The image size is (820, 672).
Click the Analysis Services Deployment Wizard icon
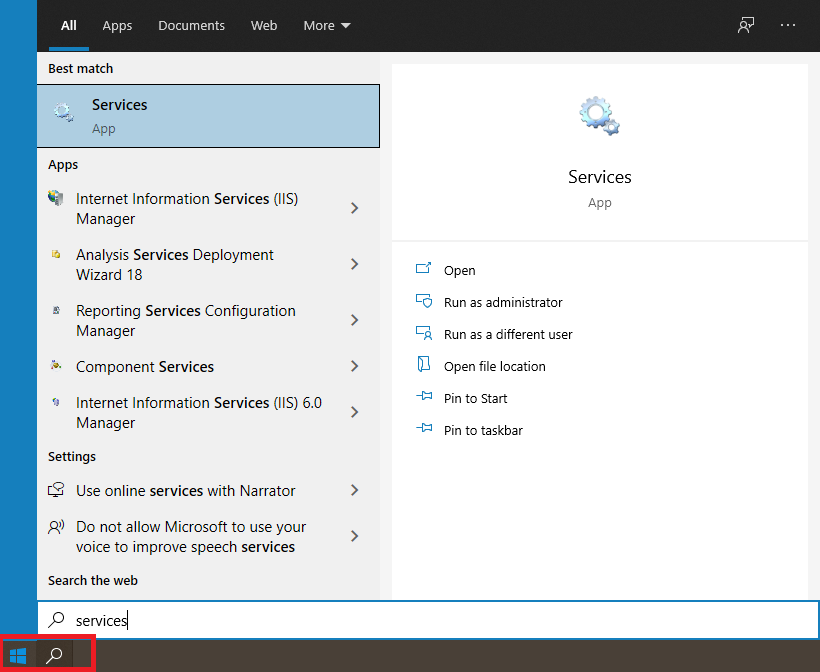[x=55, y=254]
